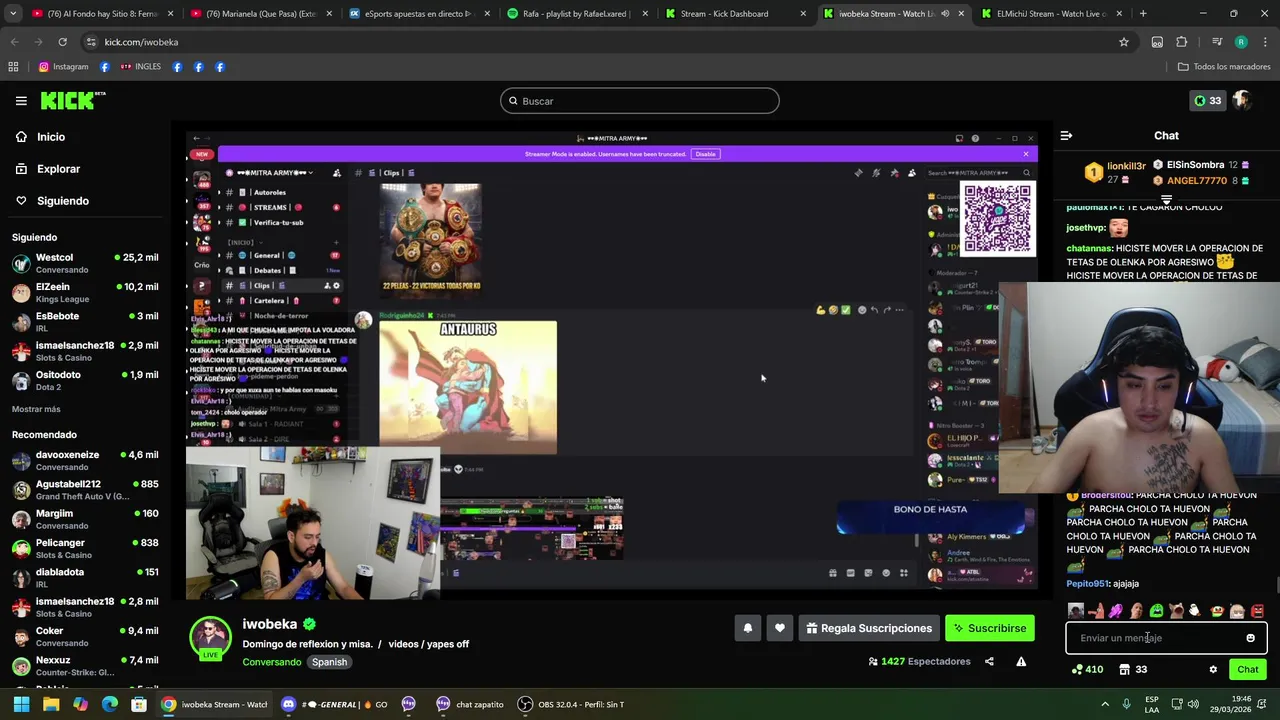Viewport: 1280px width, 720px height.
Task: Click 'Regala Suscripciones' button
Action: point(869,628)
